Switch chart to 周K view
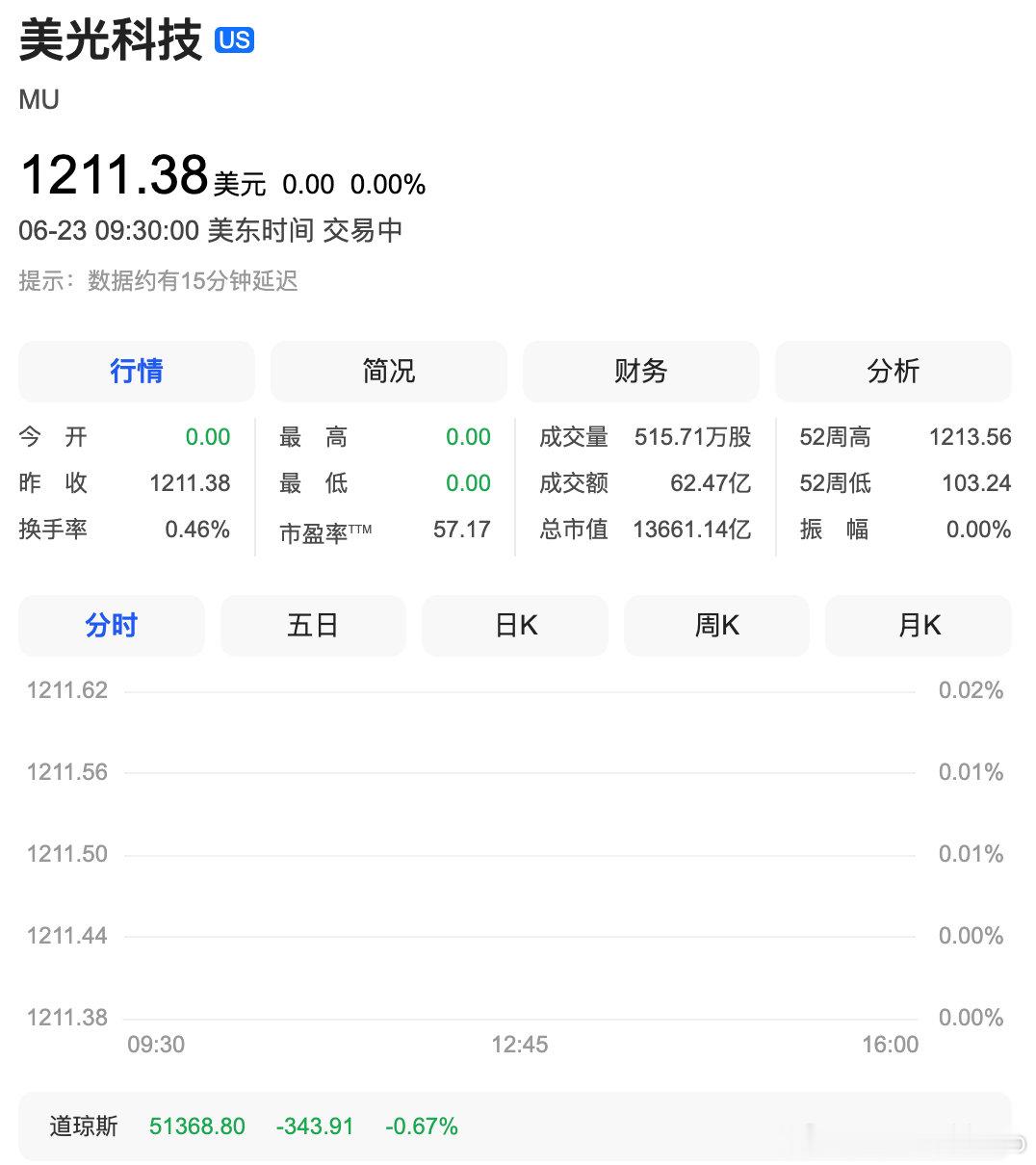1036x1165 pixels. [716, 626]
